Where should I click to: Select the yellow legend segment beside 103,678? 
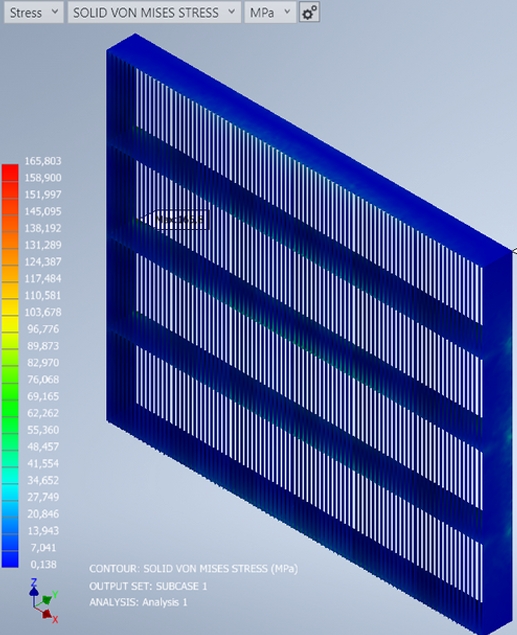point(10,308)
